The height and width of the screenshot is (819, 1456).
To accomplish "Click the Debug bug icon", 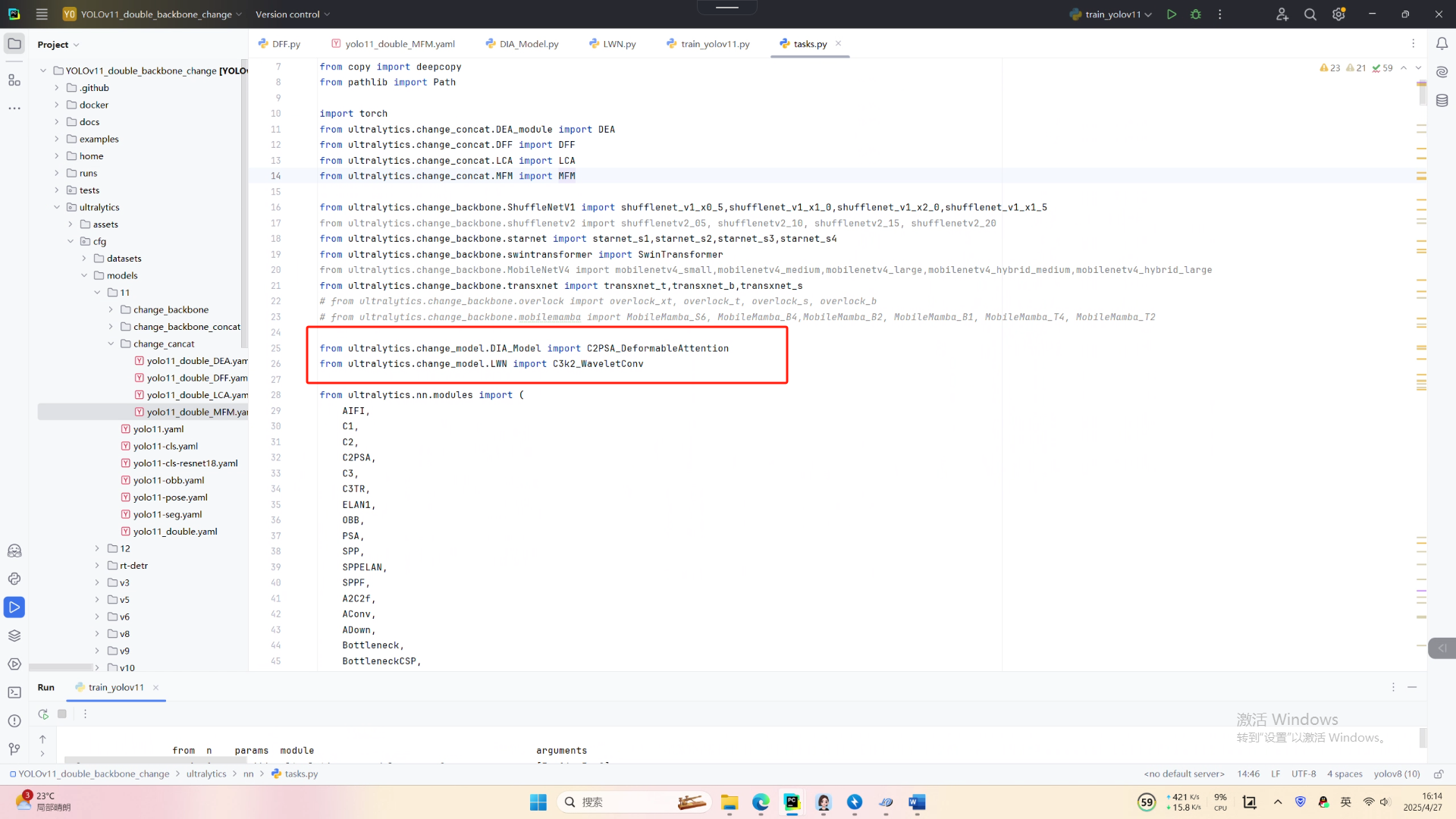I will 1196,14.
